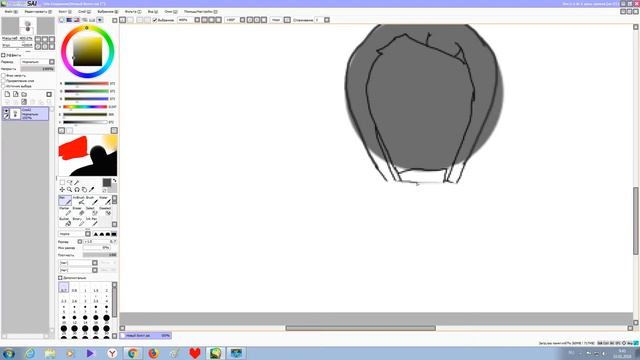This screenshot has height=360, width=640.
Task: Open the Вид menu
Action: point(152,12)
